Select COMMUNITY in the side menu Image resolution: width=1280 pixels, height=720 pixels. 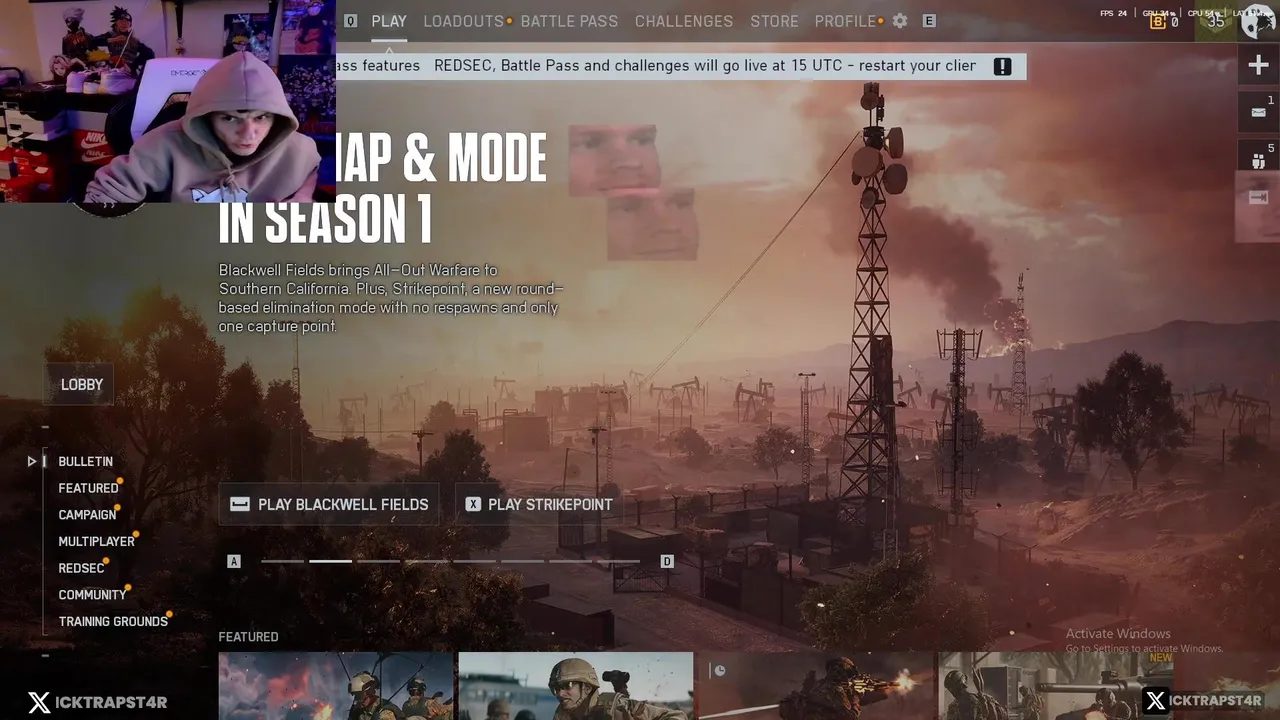[92, 595]
